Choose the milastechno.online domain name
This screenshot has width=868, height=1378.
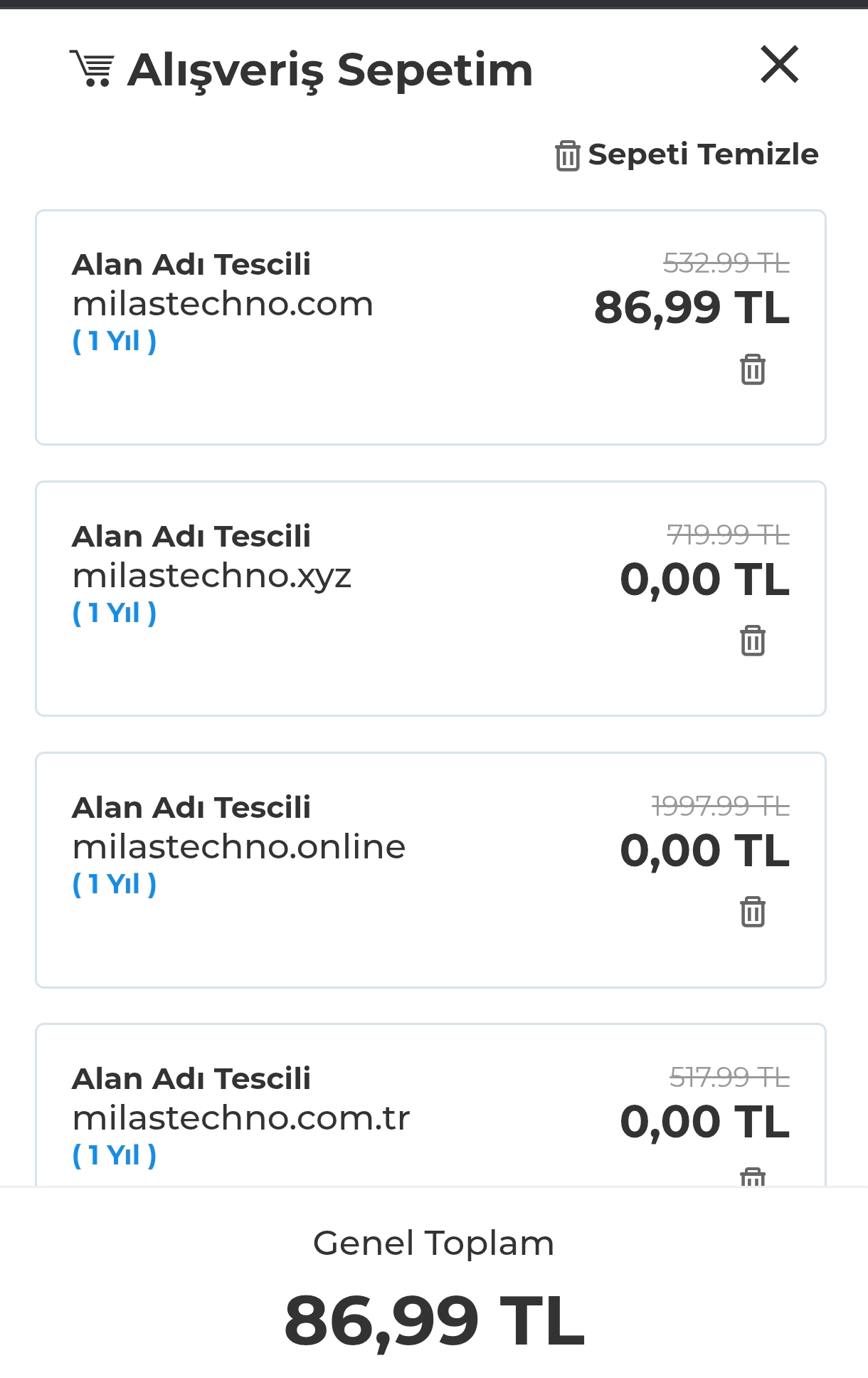239,846
